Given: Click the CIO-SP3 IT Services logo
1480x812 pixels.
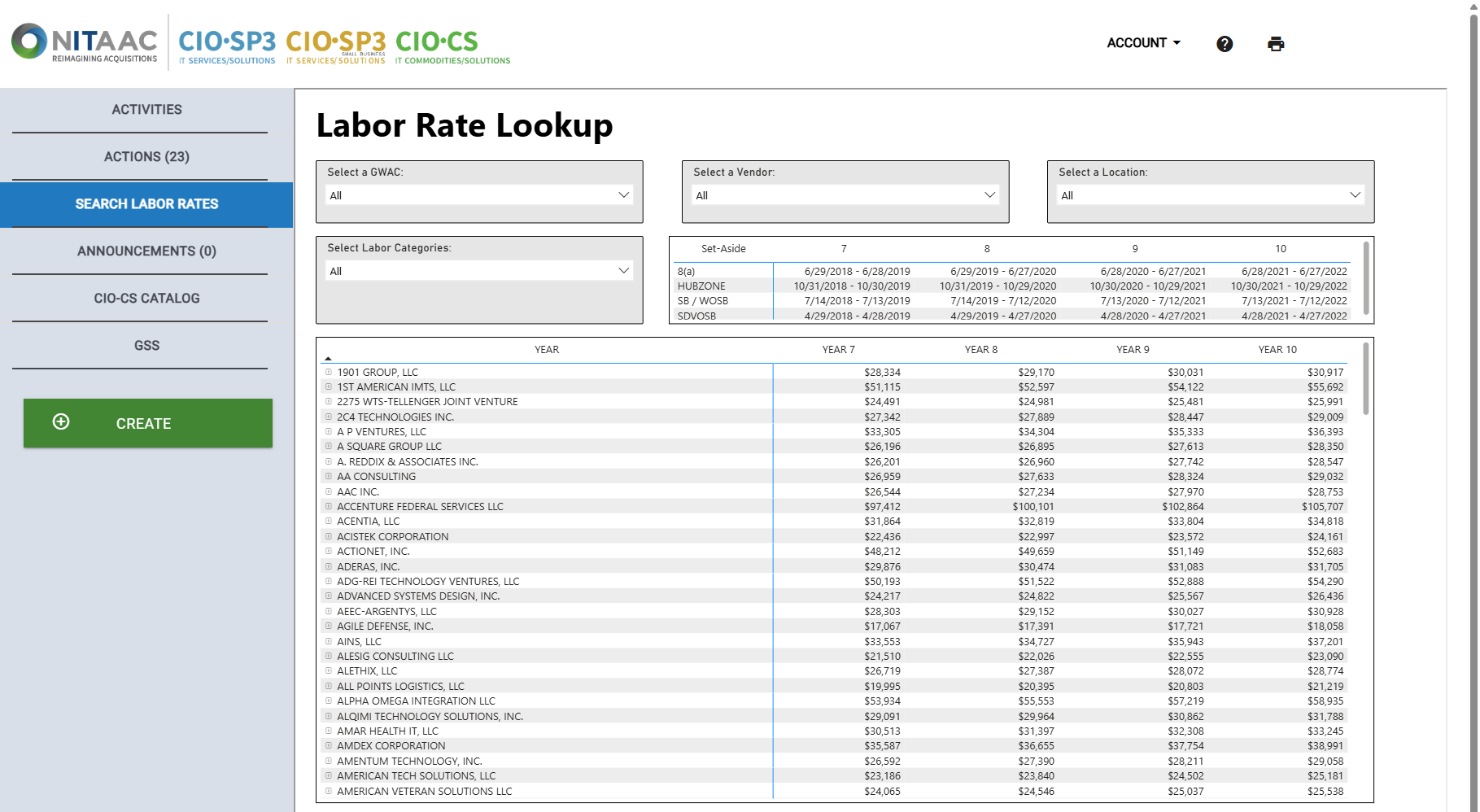Looking at the screenshot, I should 226,42.
